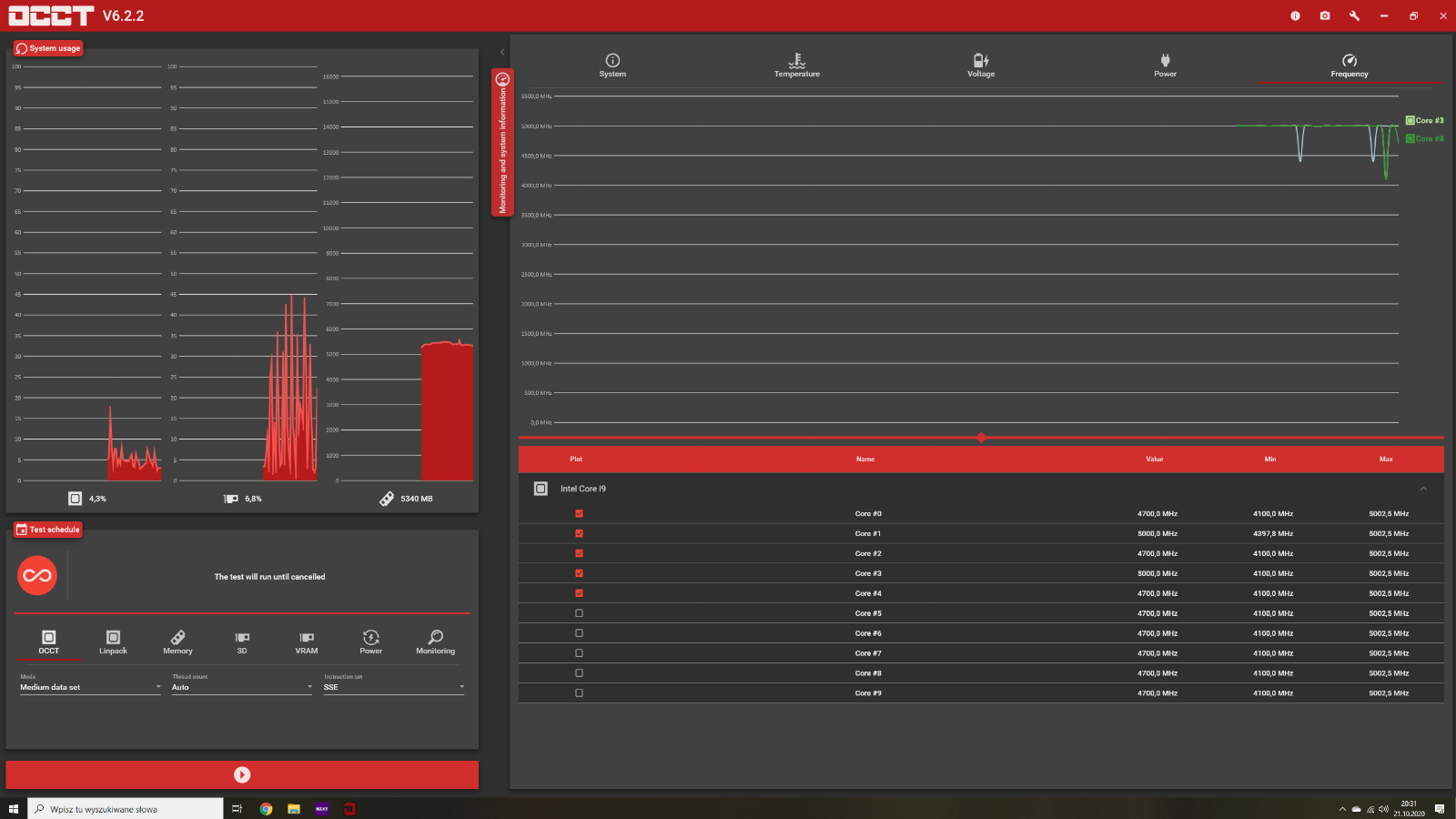Collapse the left panel with the arrow
Screen dimensions: 1456x819
tap(502, 52)
